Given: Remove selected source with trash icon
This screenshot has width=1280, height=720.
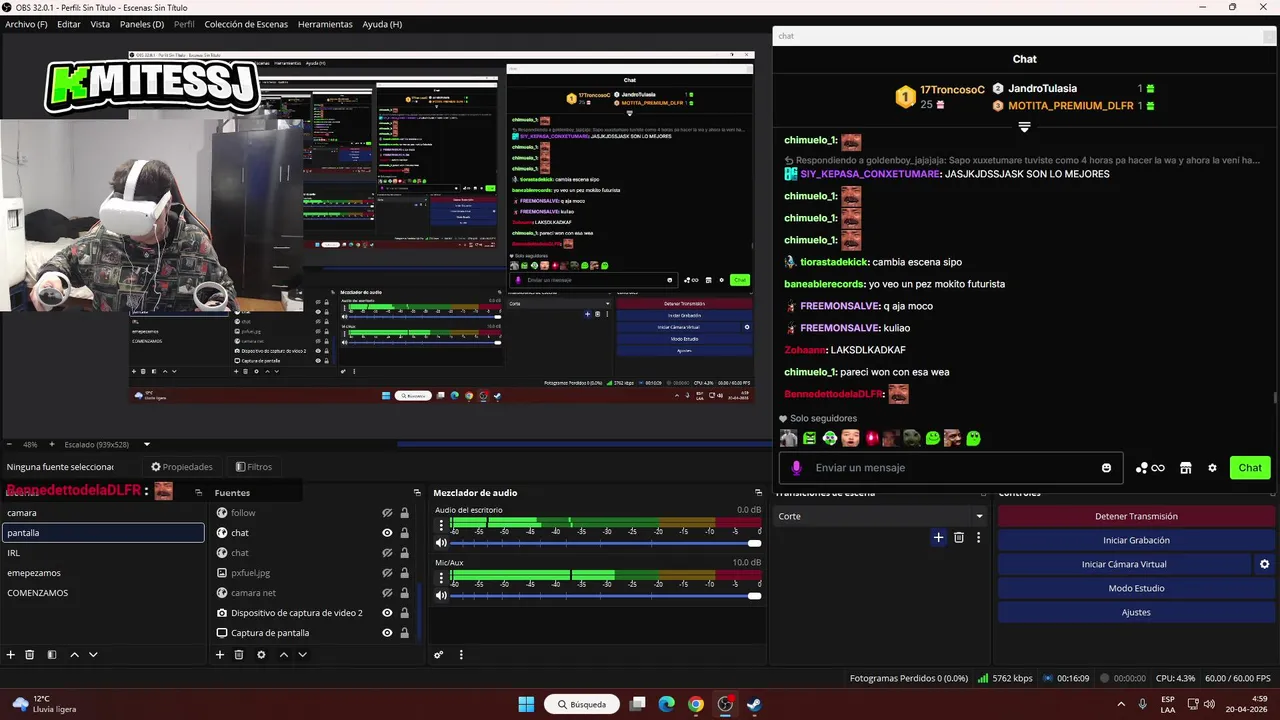Looking at the screenshot, I should coord(239,655).
